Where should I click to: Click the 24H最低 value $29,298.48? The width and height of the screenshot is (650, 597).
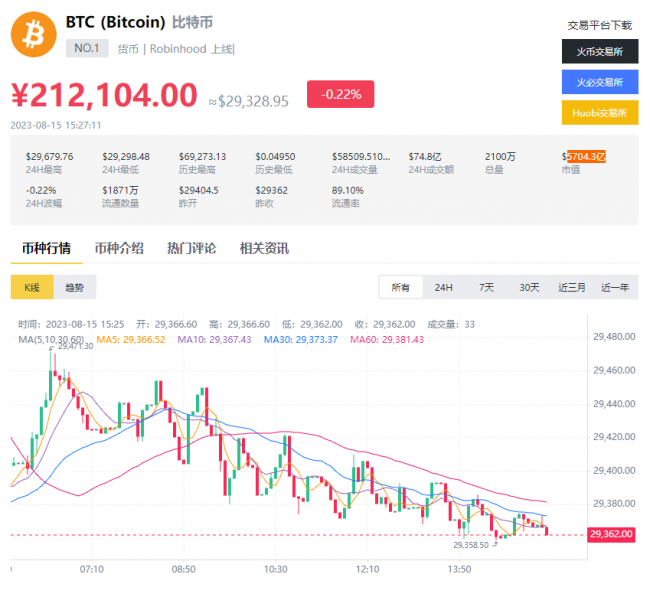coord(126,156)
